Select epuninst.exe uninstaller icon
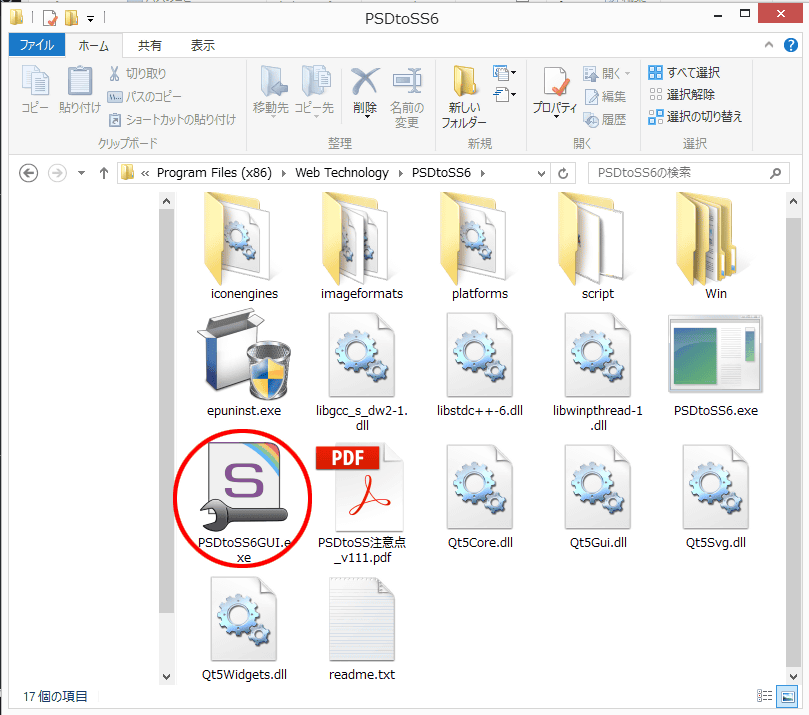The width and height of the screenshot is (809, 715). click(244, 354)
